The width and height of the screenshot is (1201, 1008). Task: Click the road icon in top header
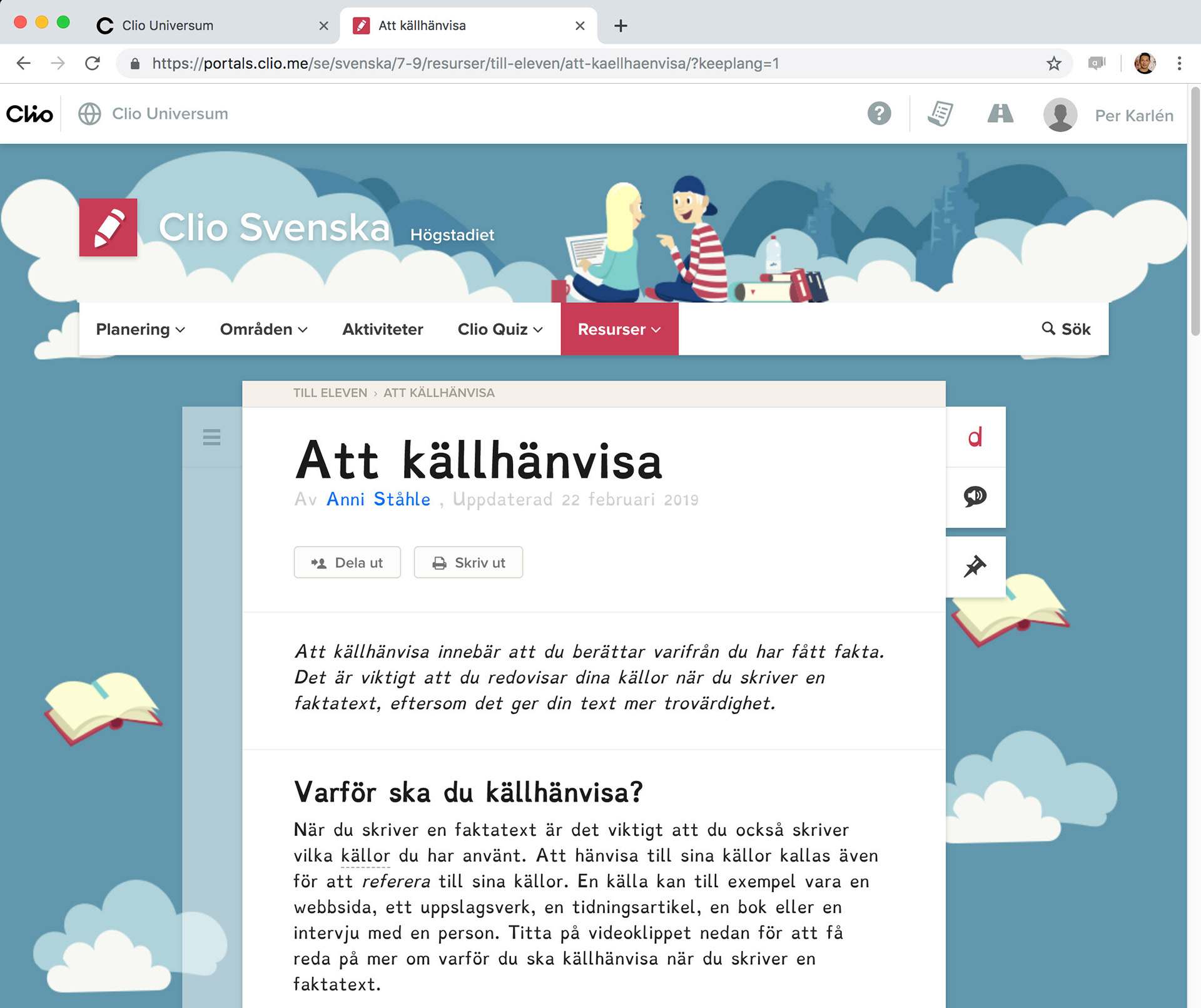click(1000, 114)
